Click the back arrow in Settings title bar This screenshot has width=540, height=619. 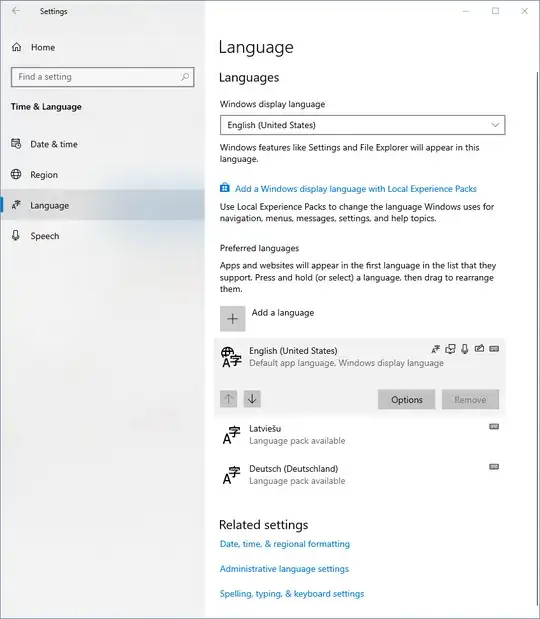pyautogui.click(x=16, y=11)
